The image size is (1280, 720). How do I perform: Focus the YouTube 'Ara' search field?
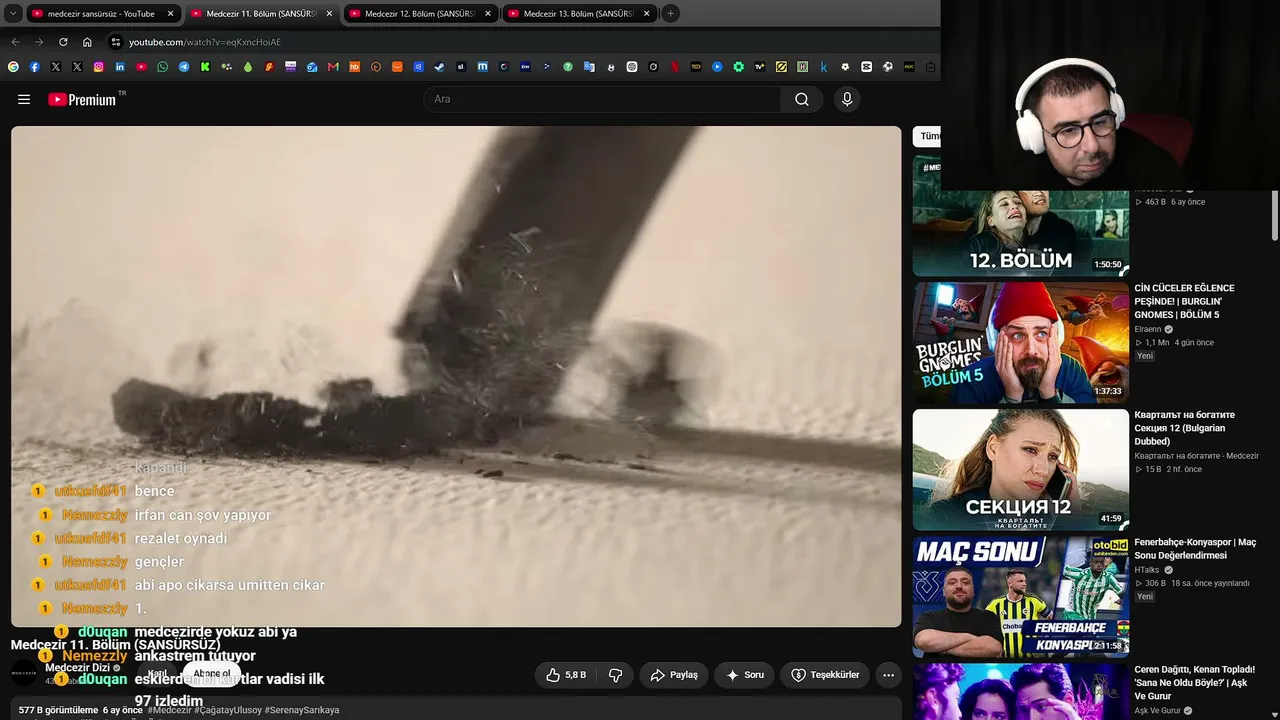click(603, 99)
